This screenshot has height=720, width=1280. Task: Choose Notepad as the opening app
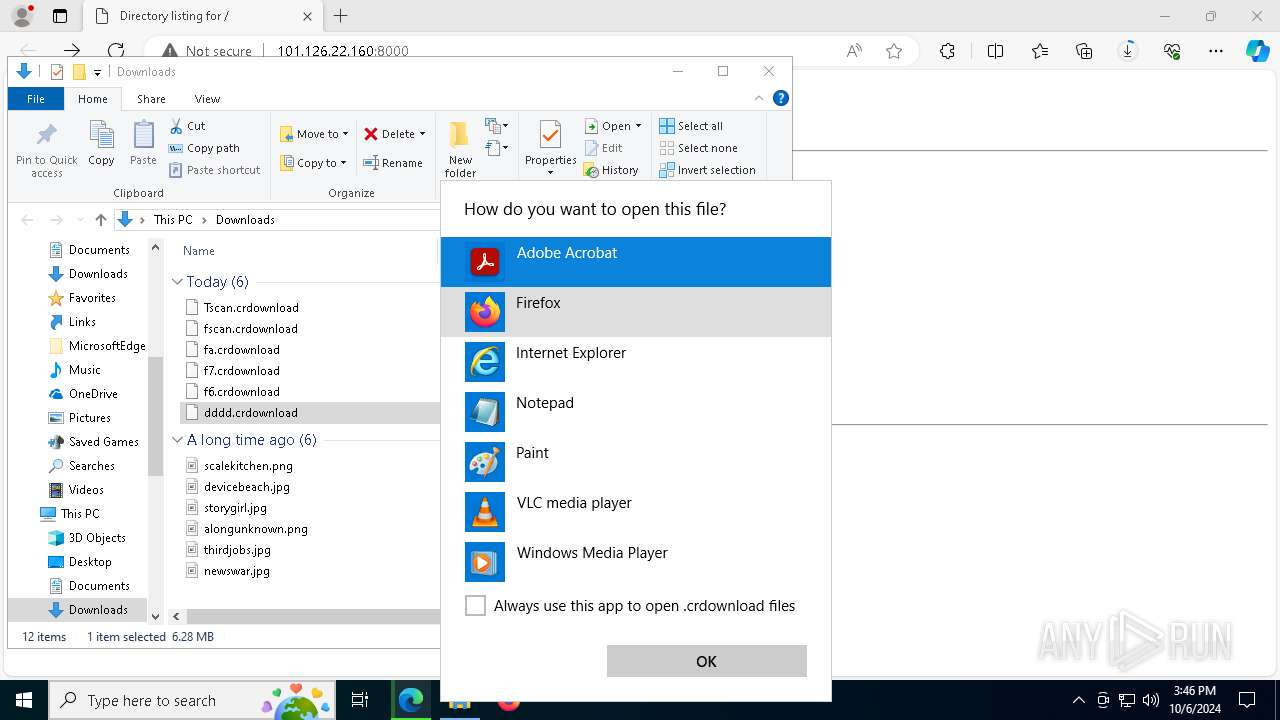pos(635,412)
